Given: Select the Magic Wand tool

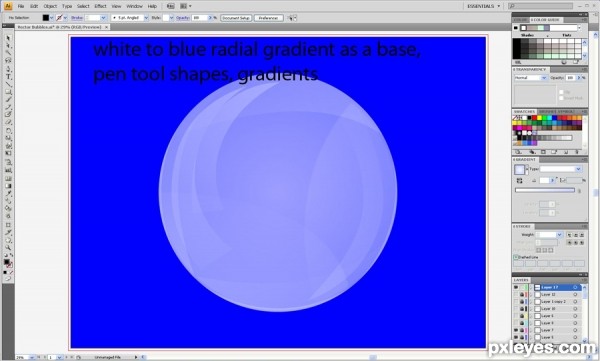Looking at the screenshot, I should (8, 53).
